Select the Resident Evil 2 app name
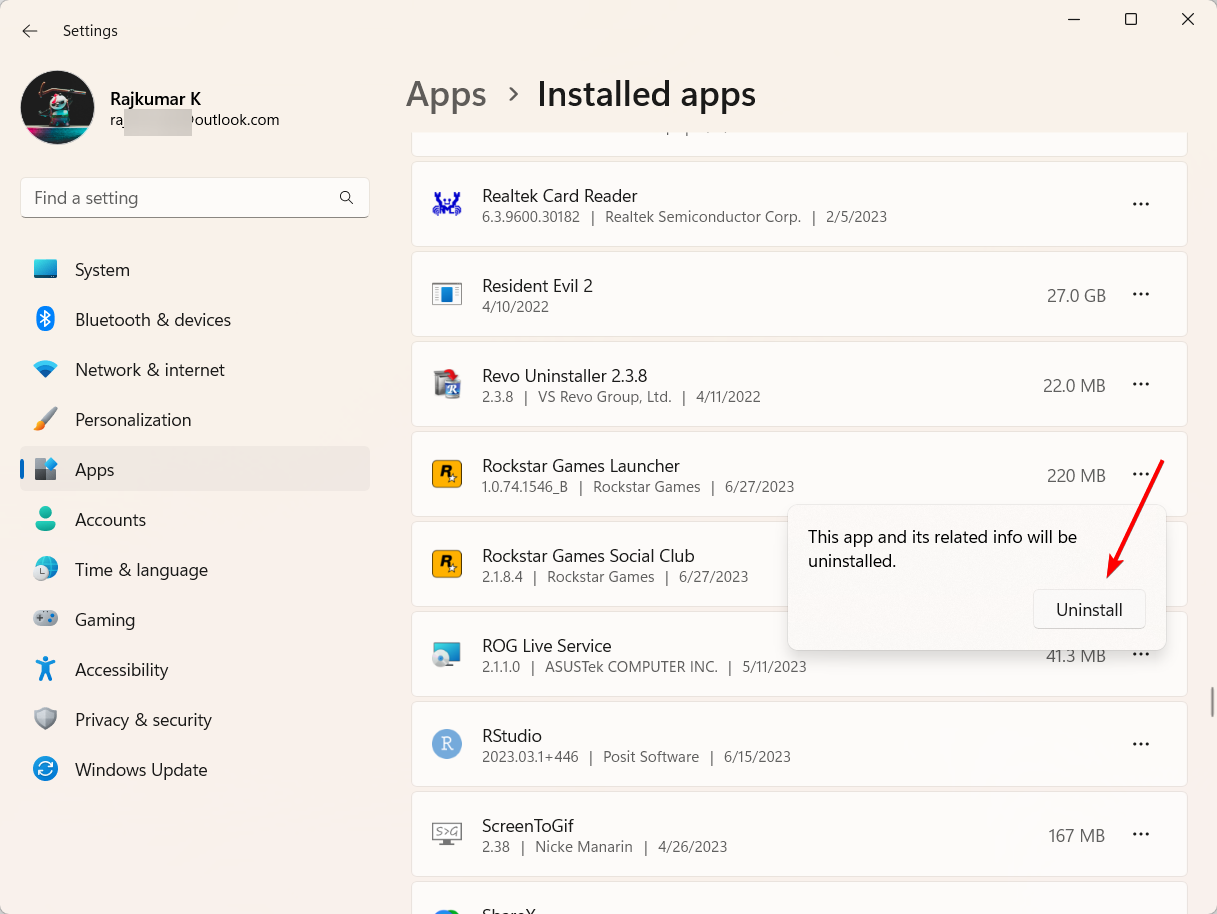 [x=537, y=286]
